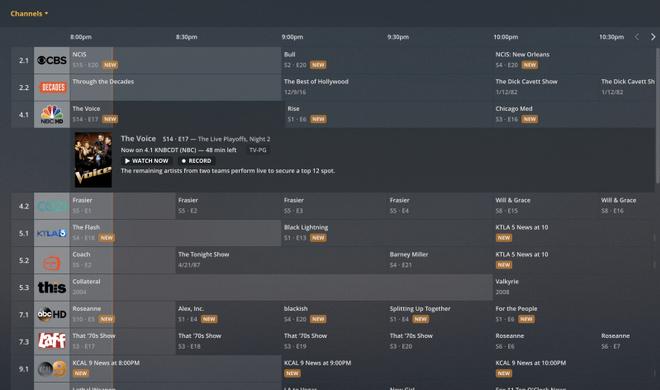The image size is (660, 390).
Task: Click the vertical scrollbar on the right
Action: point(657,116)
